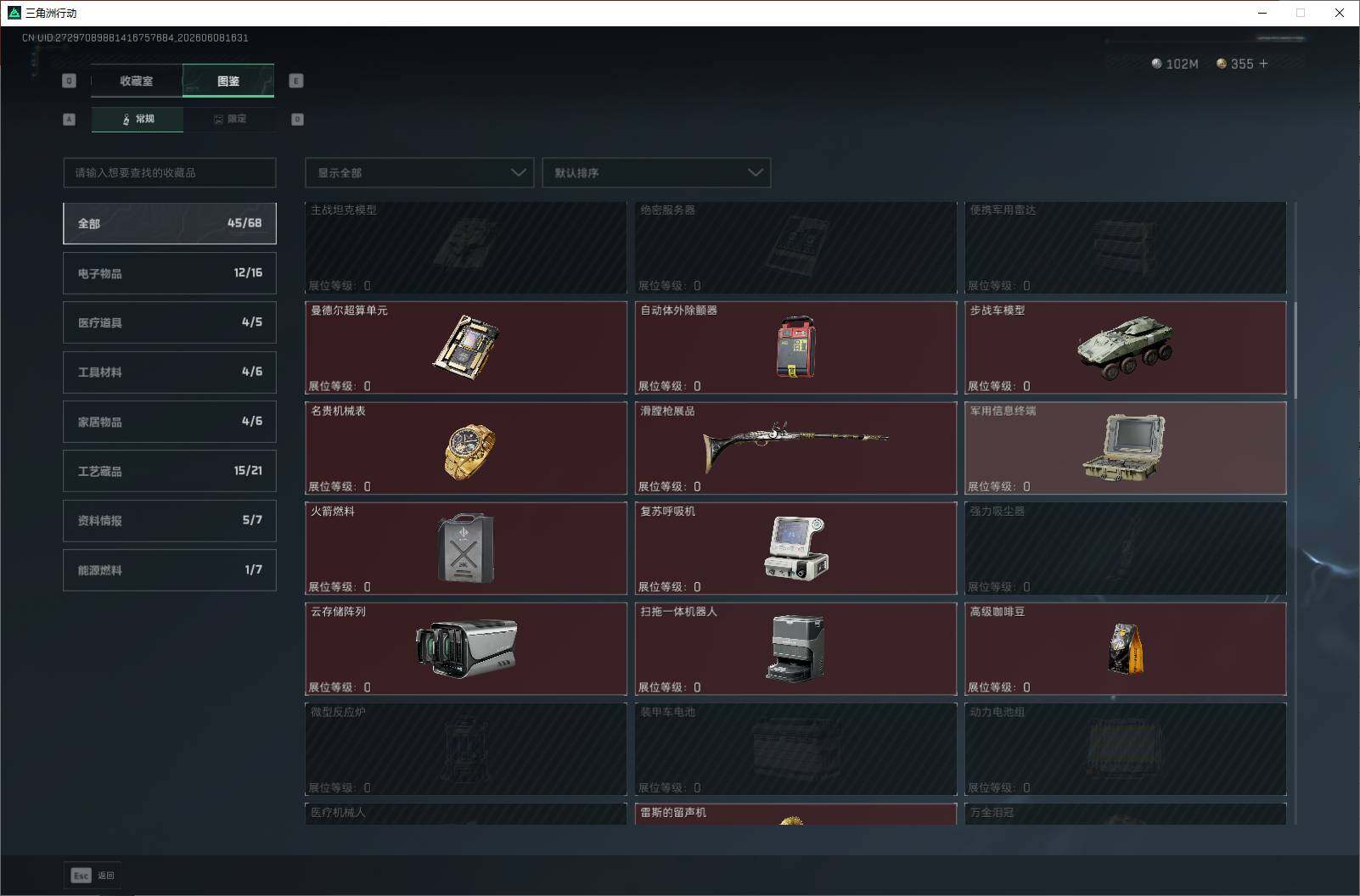Click 展位等级: 0 under 曼德尔超算单元
Viewport: 1360px width, 896px height.
(x=340, y=386)
